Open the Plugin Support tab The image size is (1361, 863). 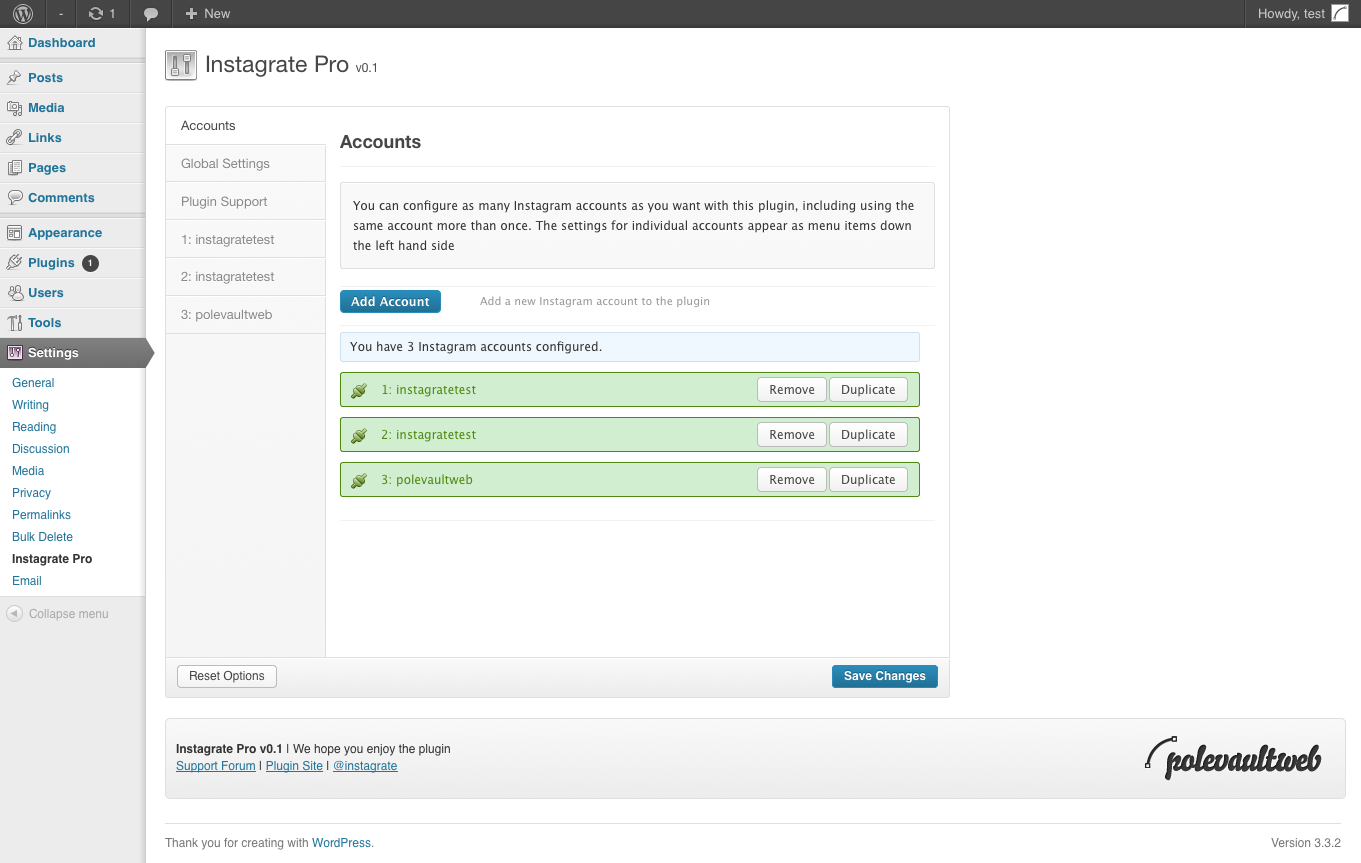[x=223, y=201]
